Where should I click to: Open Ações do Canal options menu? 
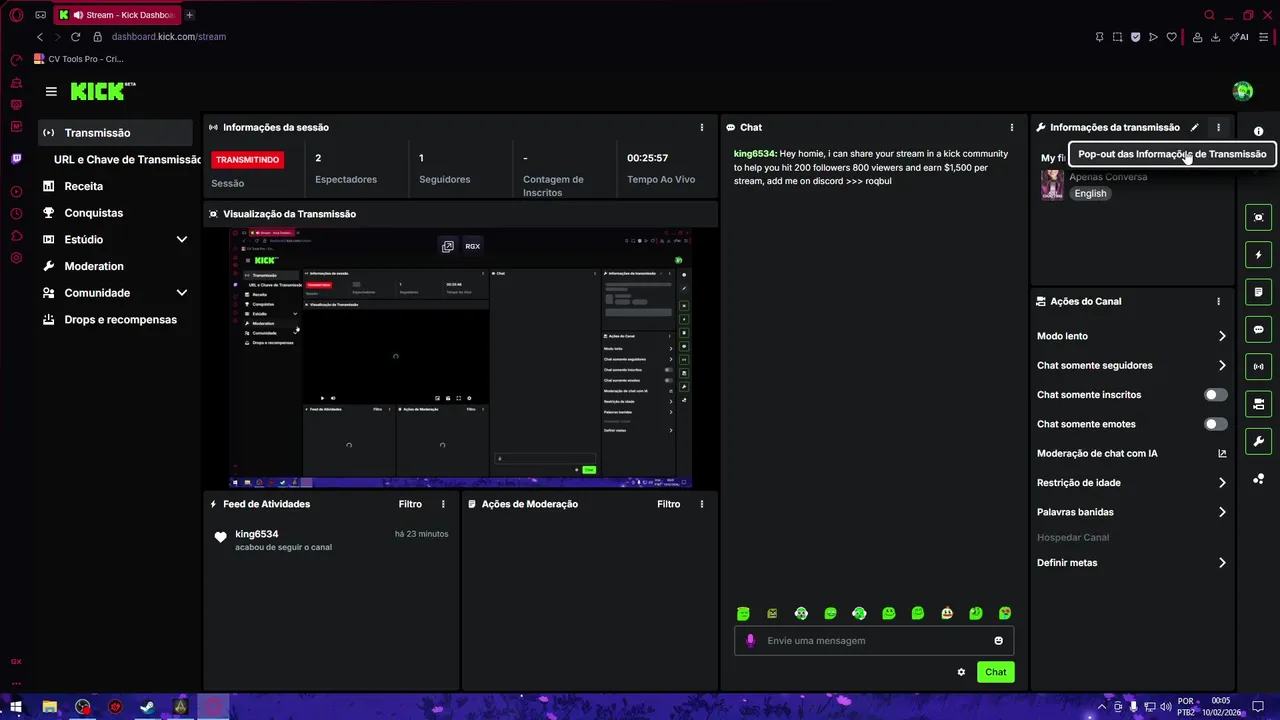click(x=1218, y=301)
